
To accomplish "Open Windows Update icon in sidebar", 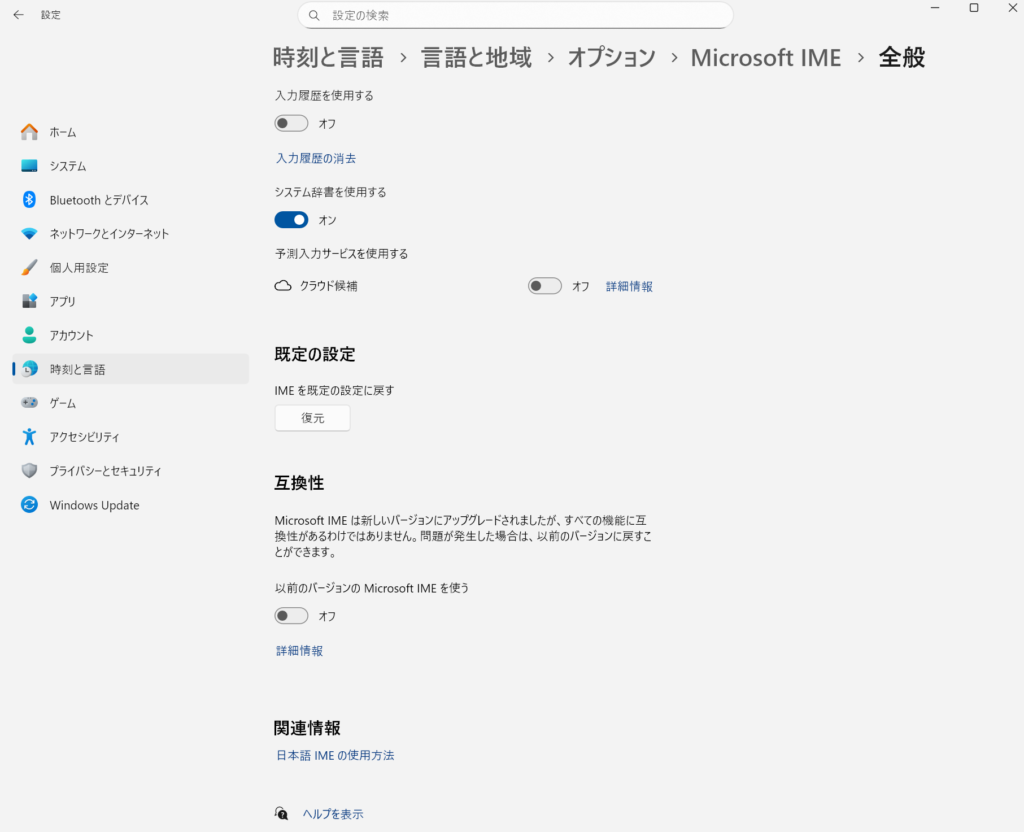I will (29, 505).
